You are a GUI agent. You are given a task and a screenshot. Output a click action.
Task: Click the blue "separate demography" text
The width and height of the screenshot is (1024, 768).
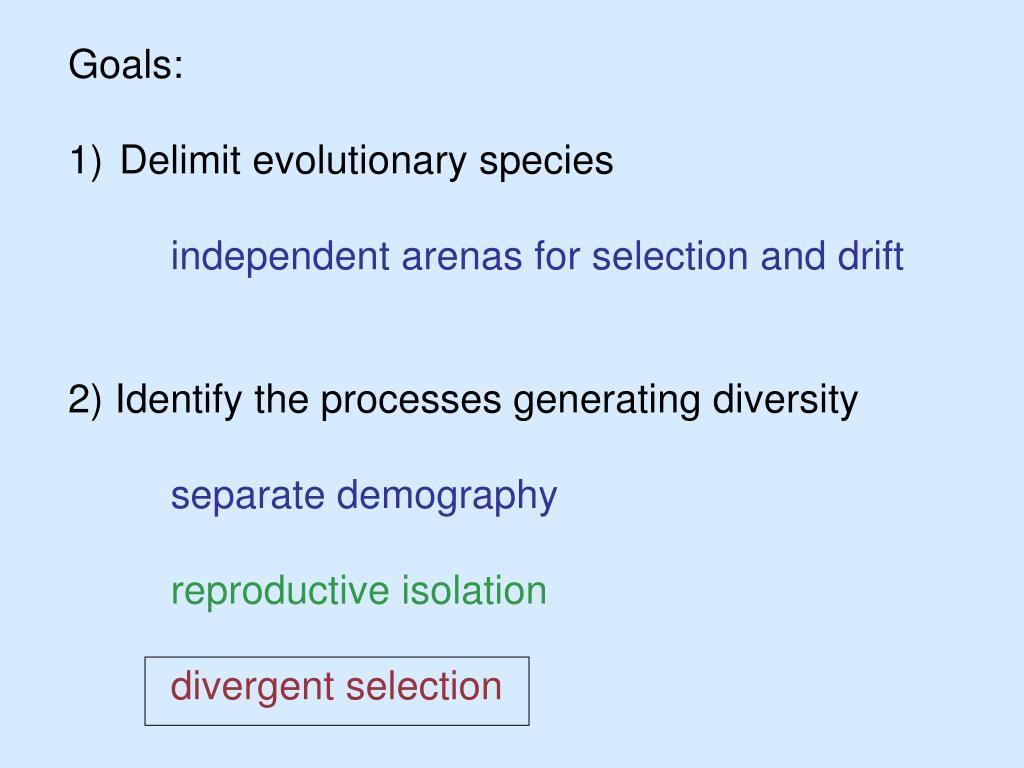364,496
